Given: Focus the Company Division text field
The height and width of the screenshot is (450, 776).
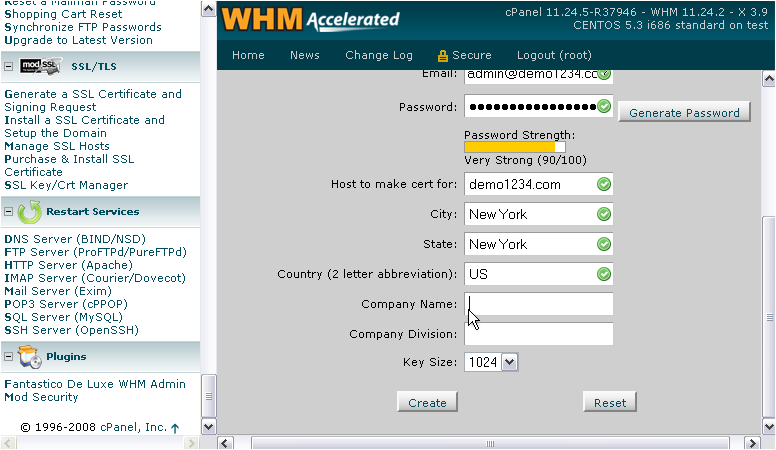Looking at the screenshot, I should click(x=539, y=334).
